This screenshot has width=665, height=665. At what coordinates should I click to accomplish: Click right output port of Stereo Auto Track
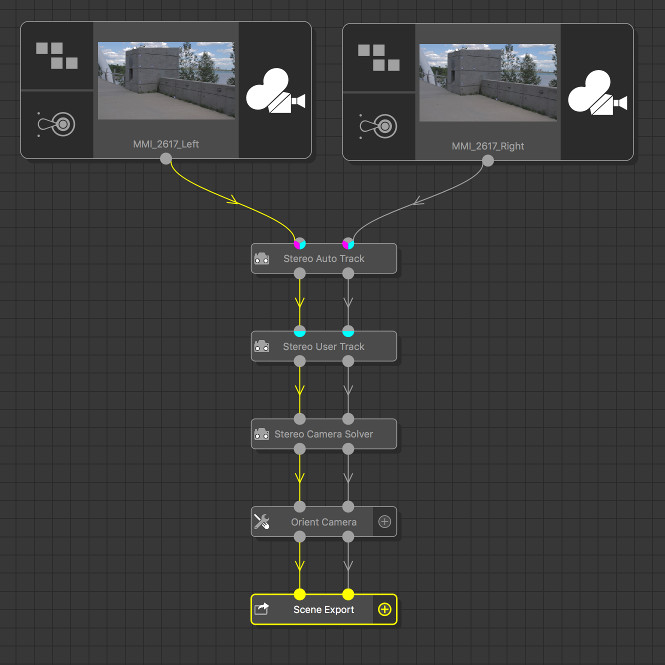point(348,274)
